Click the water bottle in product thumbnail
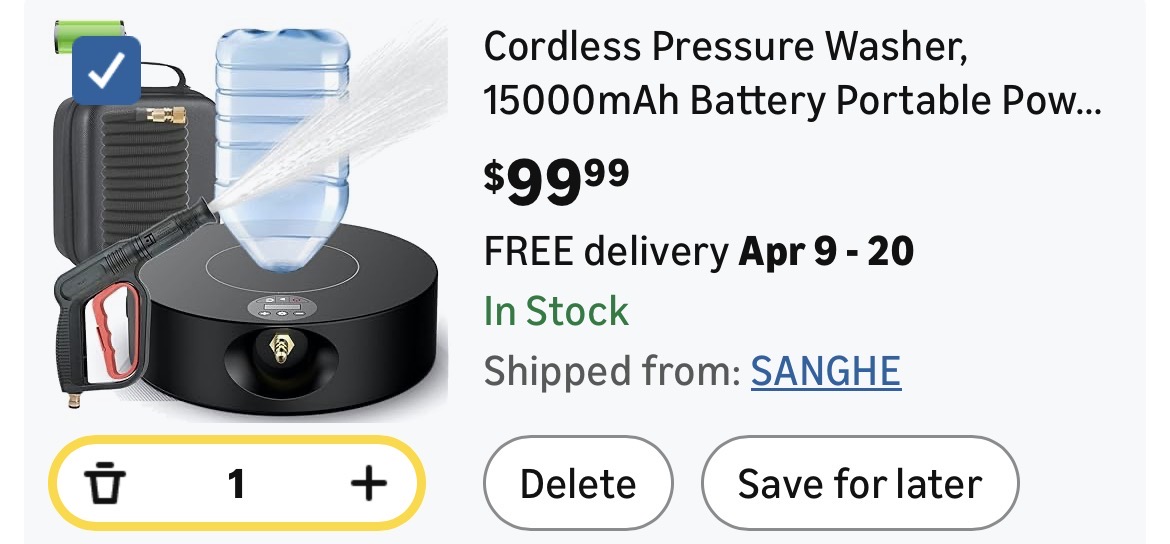This screenshot has width=1170, height=544. coord(283,140)
